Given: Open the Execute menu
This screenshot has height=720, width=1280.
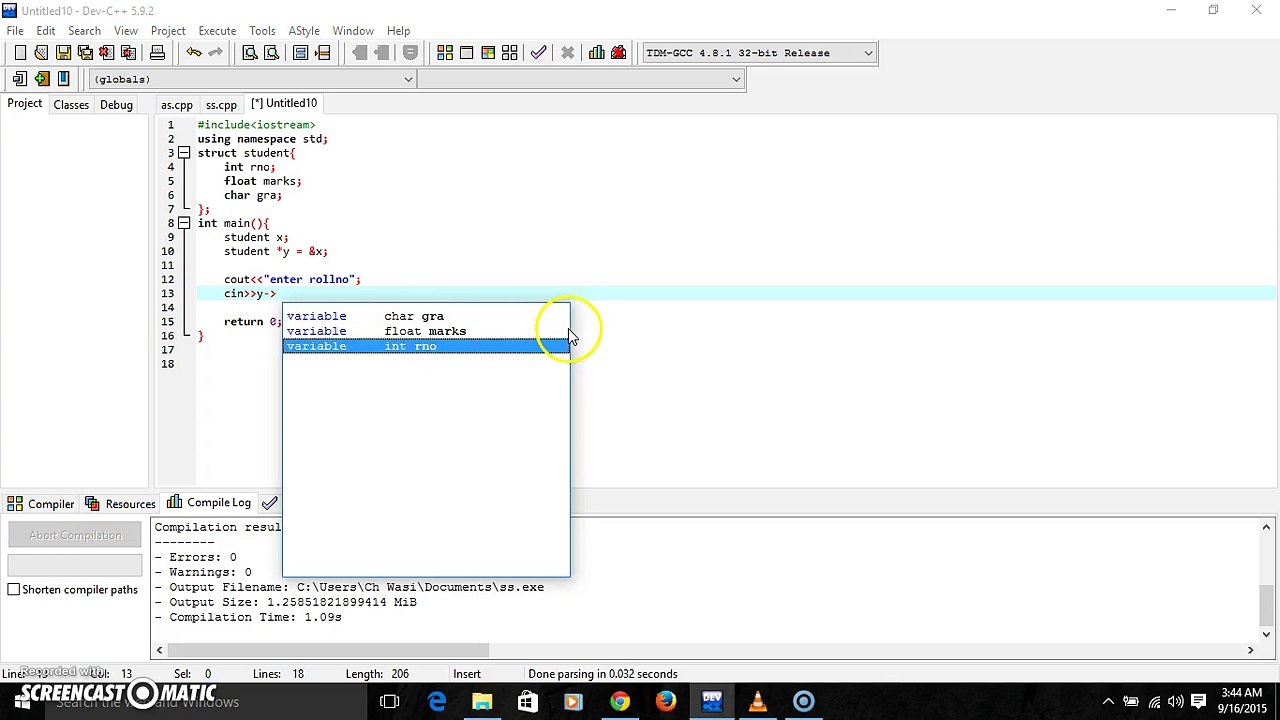Looking at the screenshot, I should tap(217, 31).
